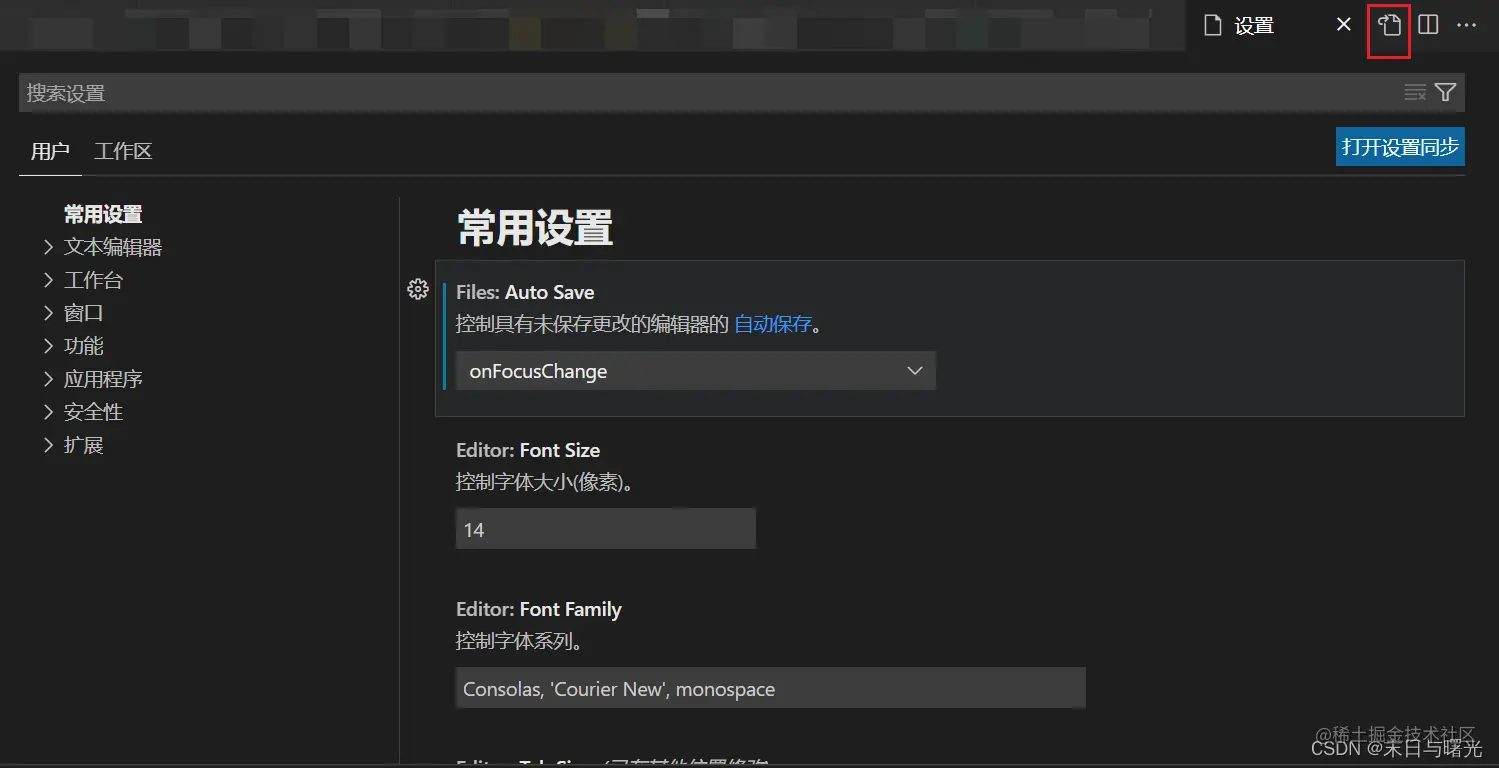Image resolution: width=1499 pixels, height=768 pixels.
Task: Click the 打开设置同步 button
Action: tap(1400, 147)
